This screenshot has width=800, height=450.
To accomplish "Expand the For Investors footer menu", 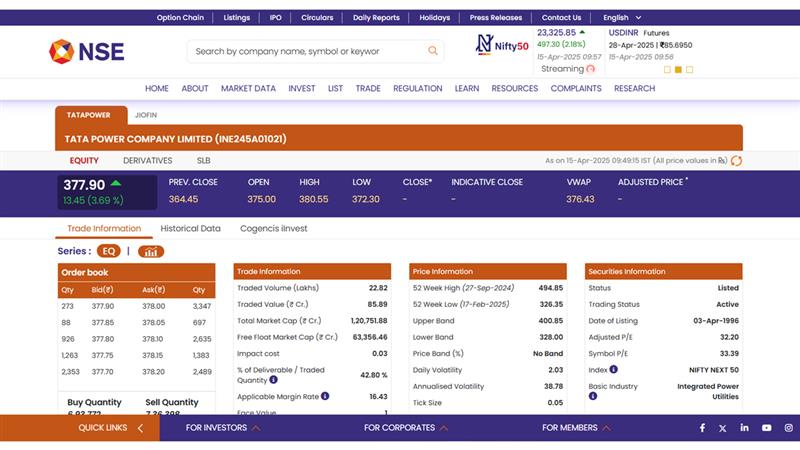I will (x=223, y=428).
